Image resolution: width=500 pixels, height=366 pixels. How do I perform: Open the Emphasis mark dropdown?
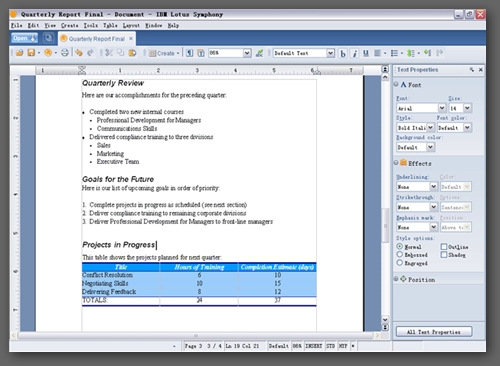click(x=434, y=227)
